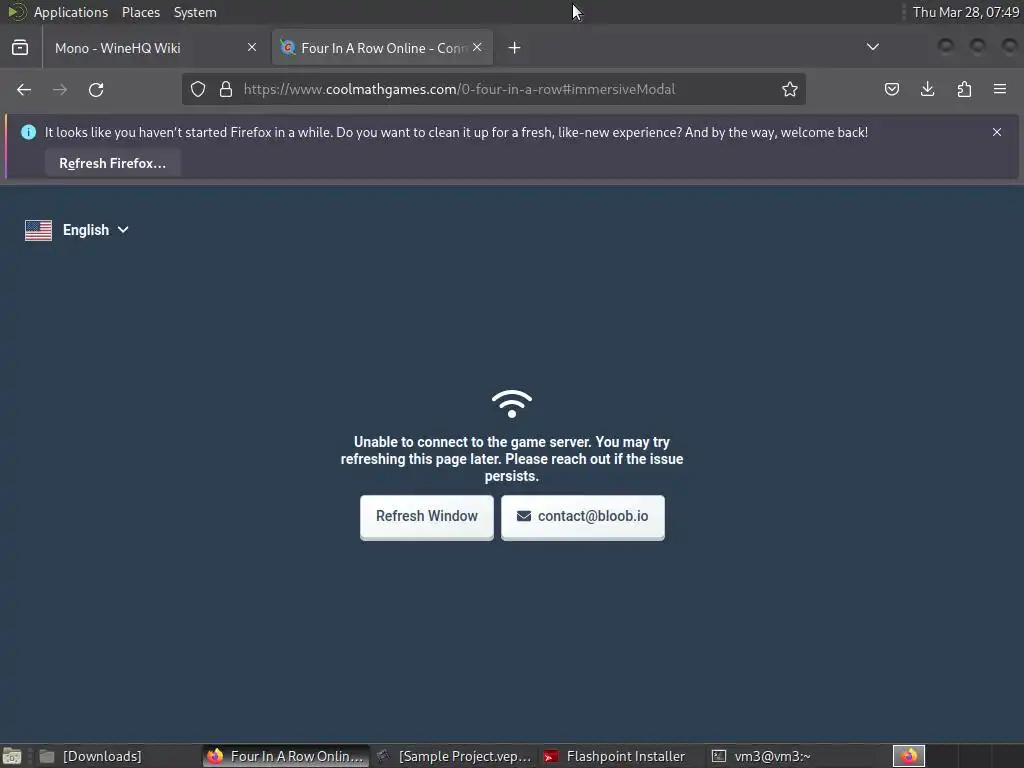This screenshot has height=768, width=1024.
Task: Click the Firefox workspace icon at bottom right
Action: point(908,756)
